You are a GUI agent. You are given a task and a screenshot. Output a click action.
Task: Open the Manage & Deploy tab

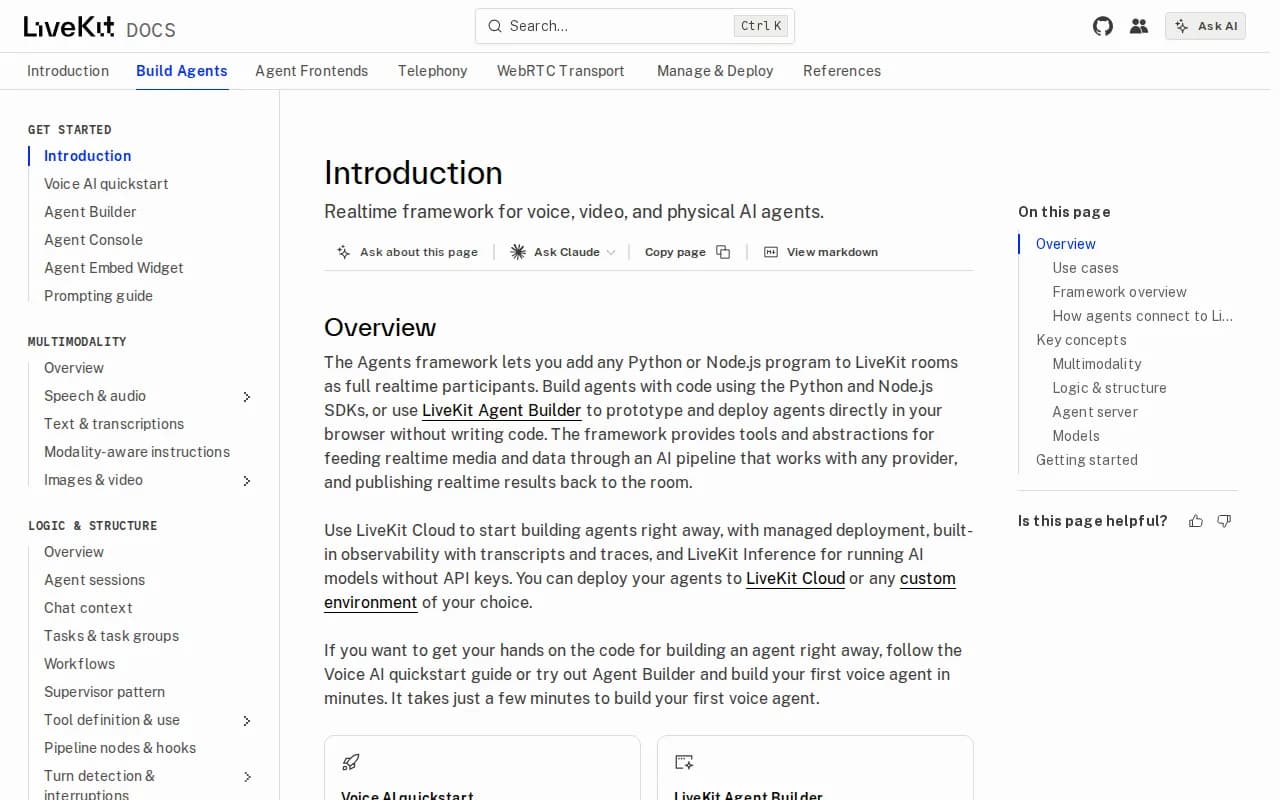click(715, 71)
